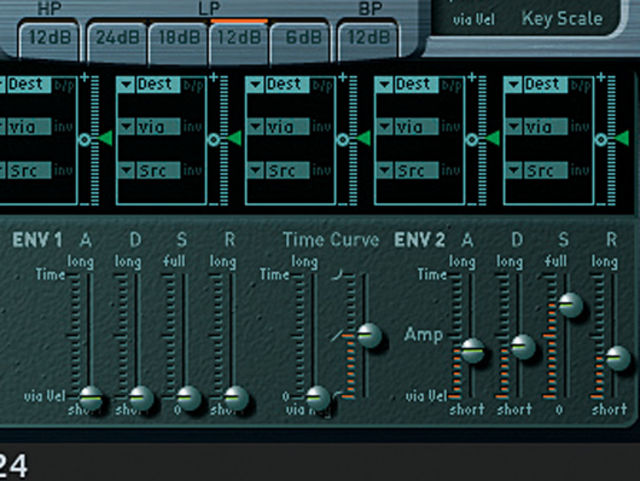Open via dropdown in third-from-right router slot
The height and width of the screenshot is (481, 640).
[x=278, y=127]
